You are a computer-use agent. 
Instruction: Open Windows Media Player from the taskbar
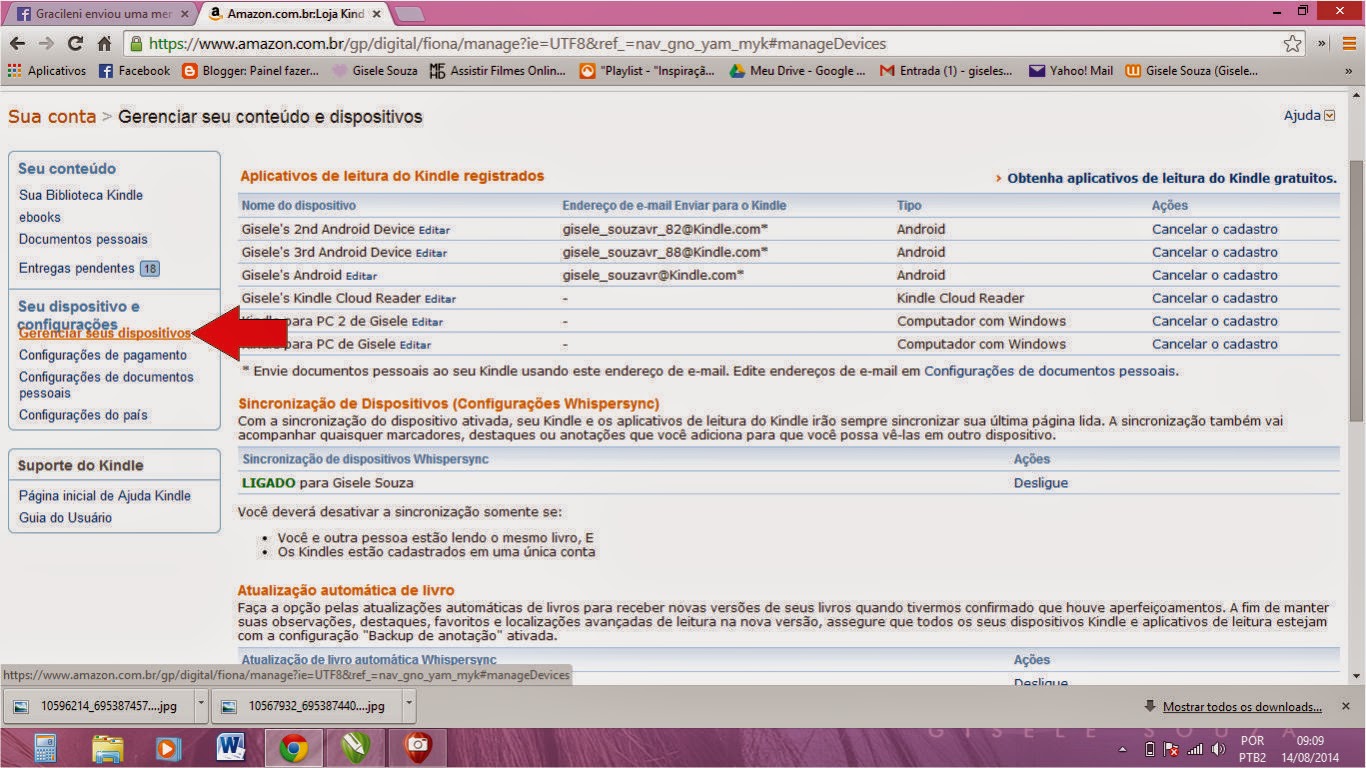pyautogui.click(x=169, y=748)
